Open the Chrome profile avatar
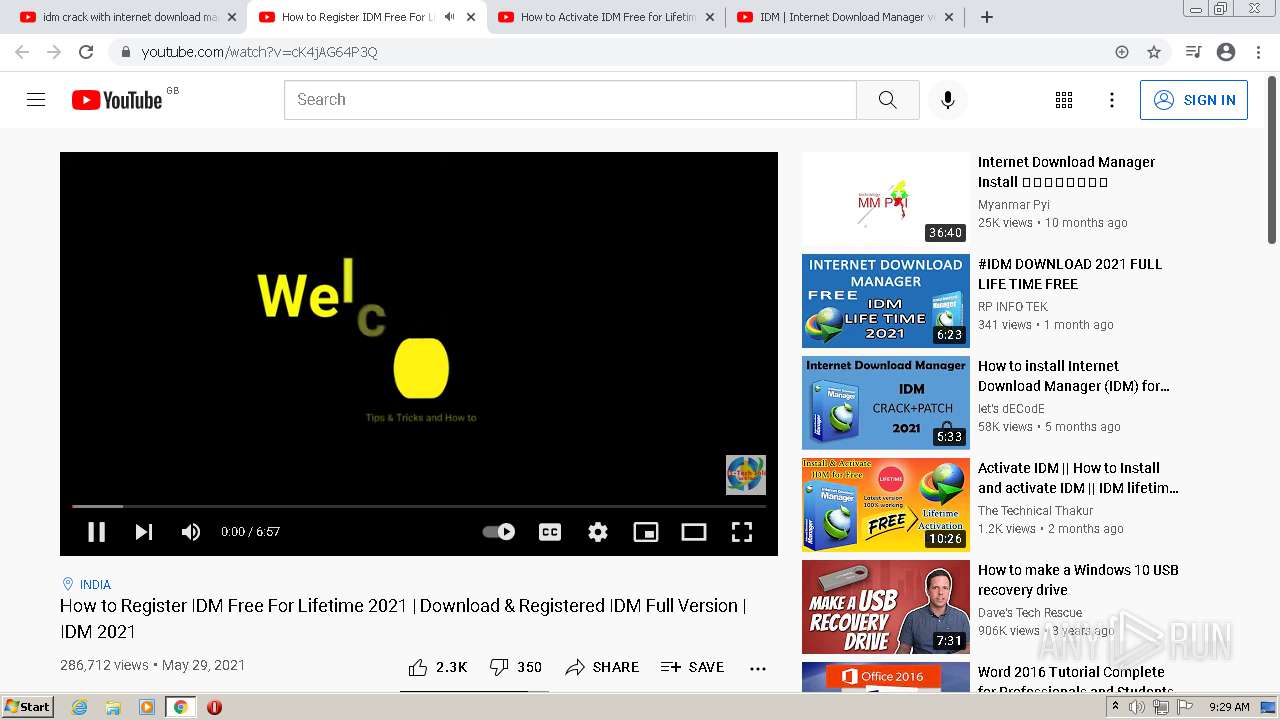The image size is (1280, 720). (1226, 52)
